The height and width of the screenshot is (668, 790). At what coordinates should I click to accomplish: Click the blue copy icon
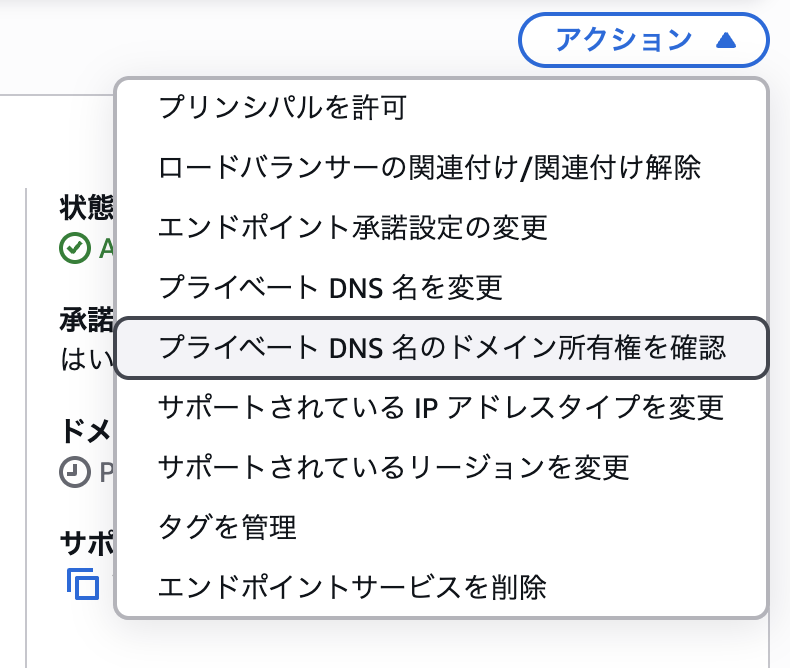point(83,584)
